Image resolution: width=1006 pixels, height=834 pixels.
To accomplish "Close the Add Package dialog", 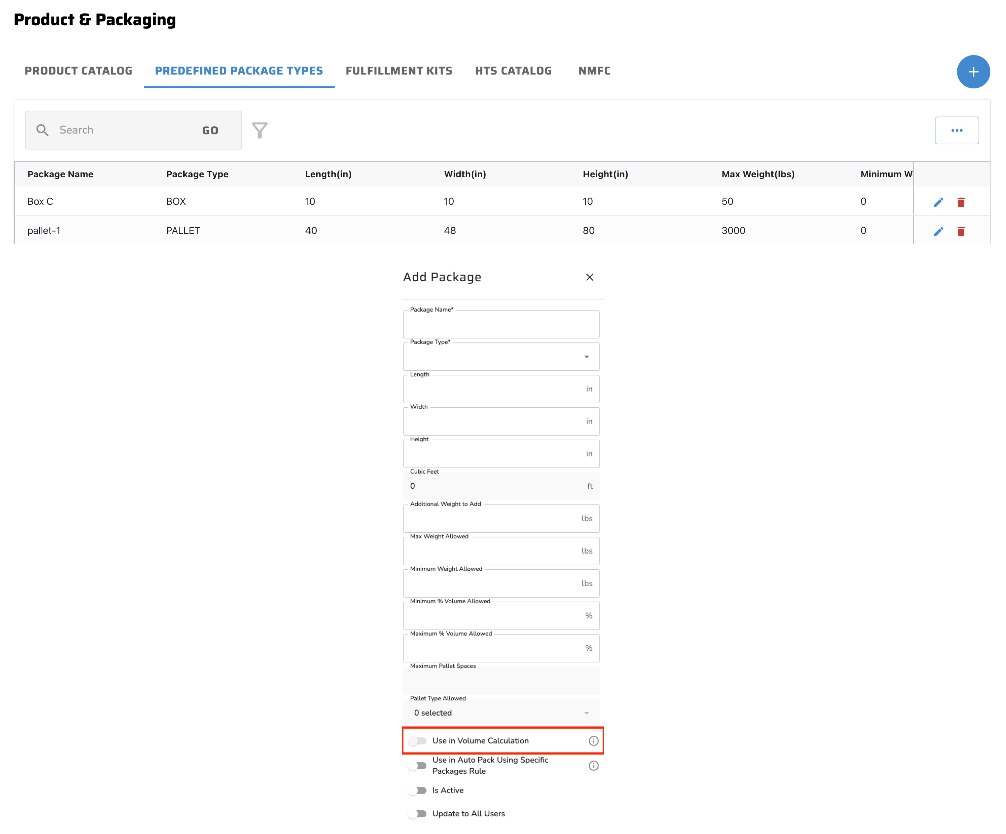I will (589, 277).
